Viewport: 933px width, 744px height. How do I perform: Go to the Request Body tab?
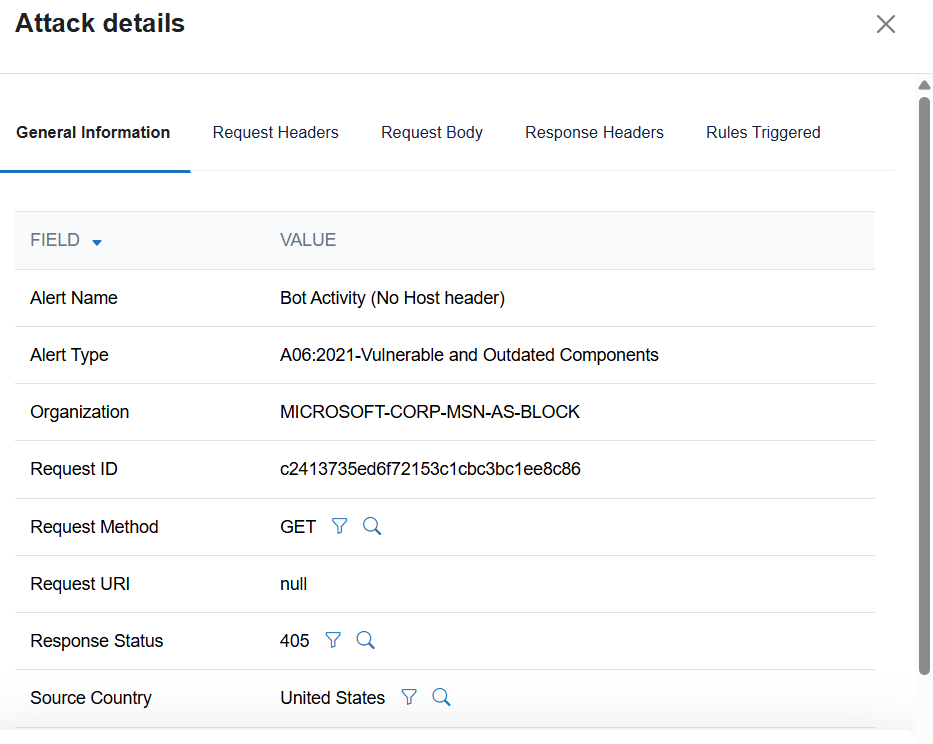(x=431, y=132)
